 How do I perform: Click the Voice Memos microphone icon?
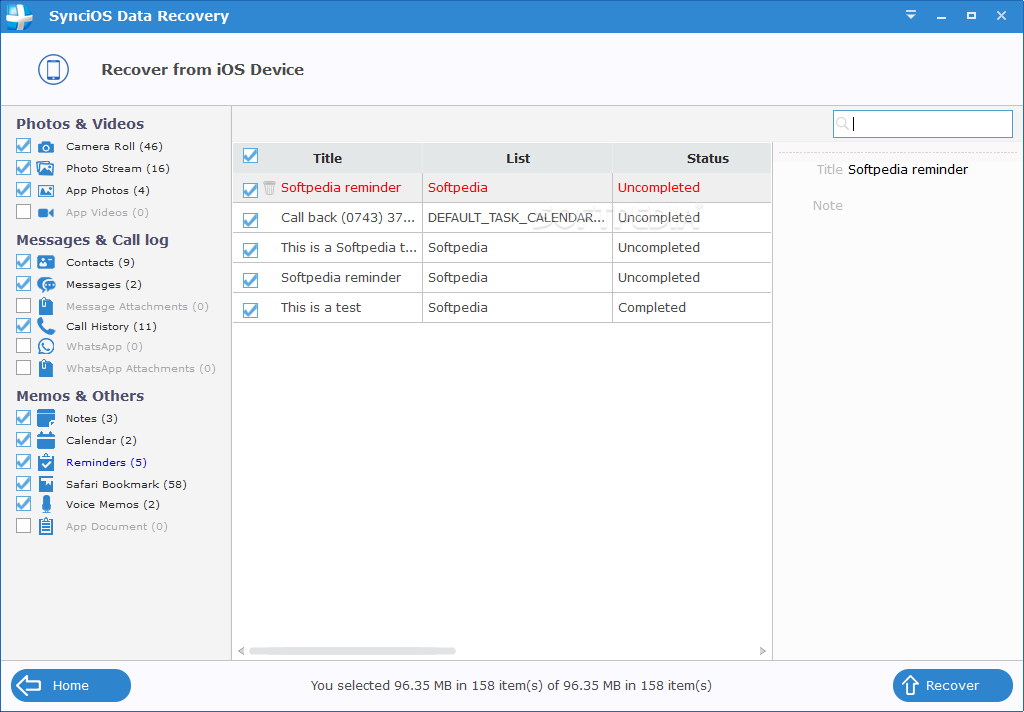coord(46,504)
